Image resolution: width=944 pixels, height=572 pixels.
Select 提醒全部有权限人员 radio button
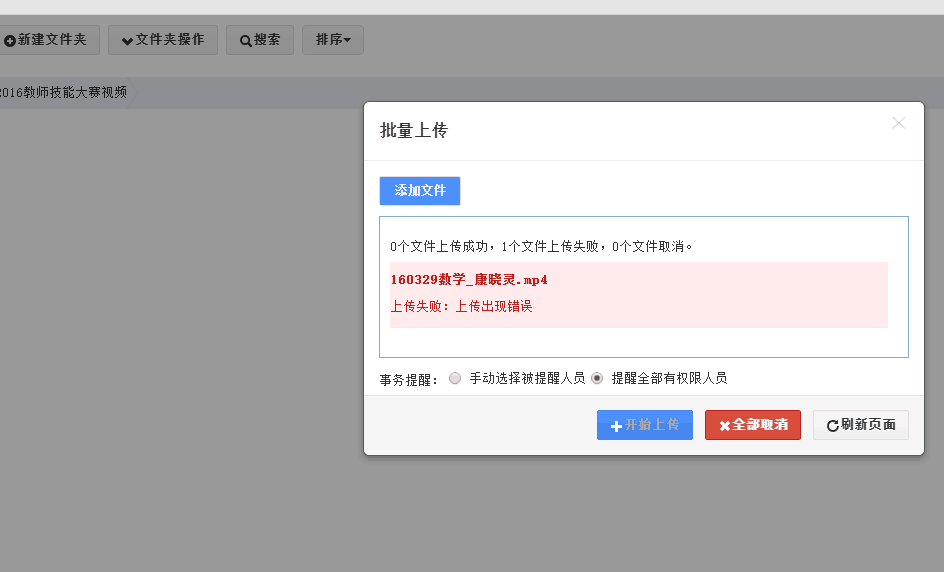pos(597,378)
